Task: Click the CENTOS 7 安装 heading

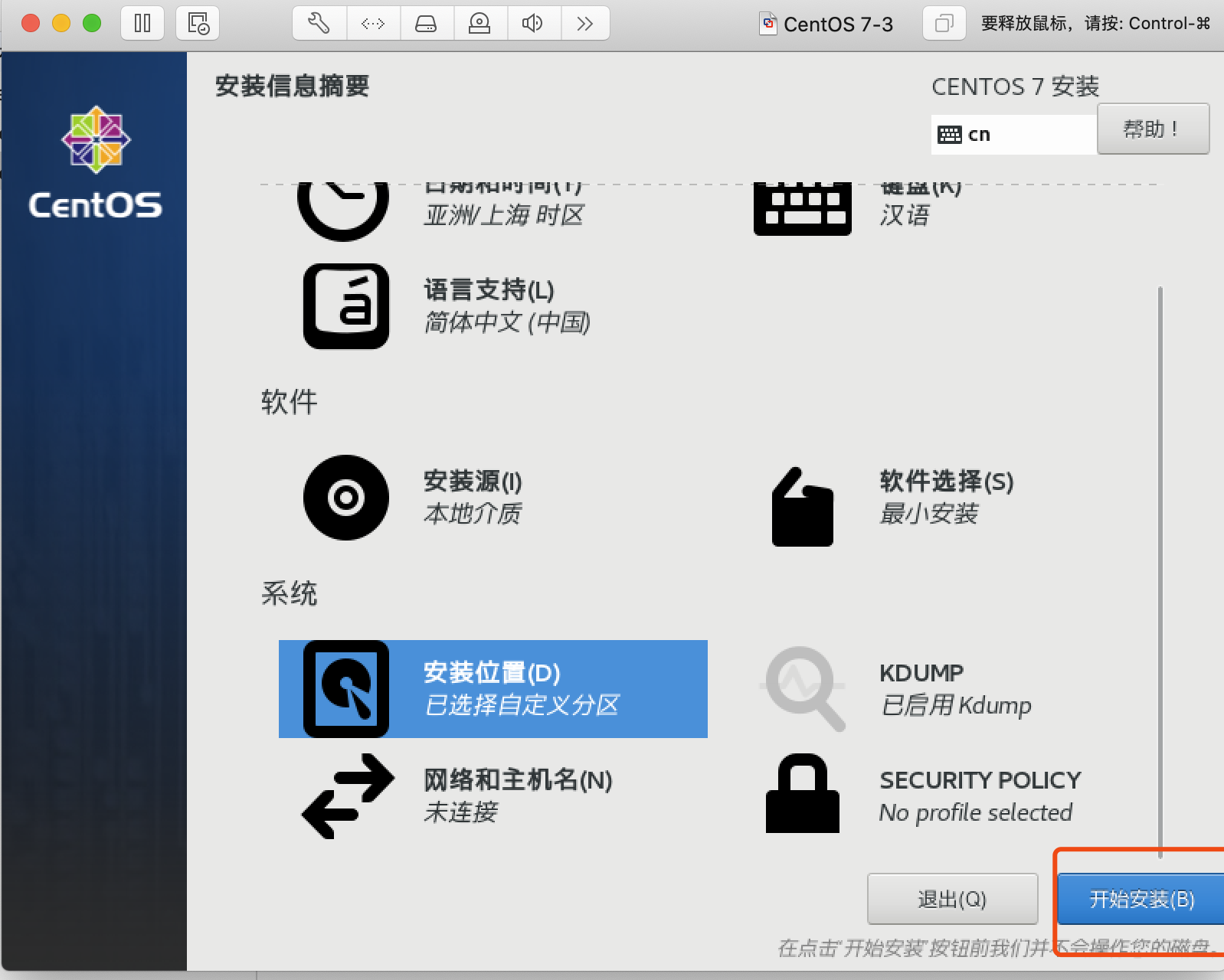Action: tap(1016, 87)
